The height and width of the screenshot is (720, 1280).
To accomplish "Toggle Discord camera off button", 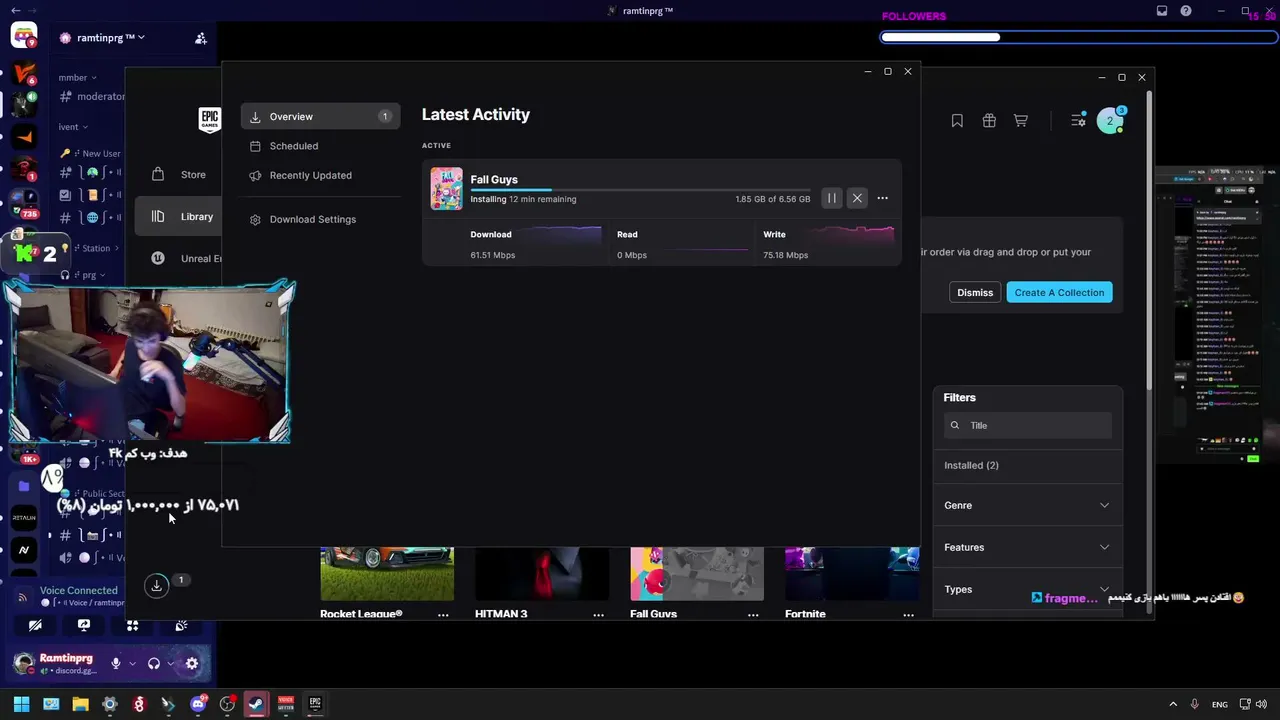I will click(x=35, y=626).
